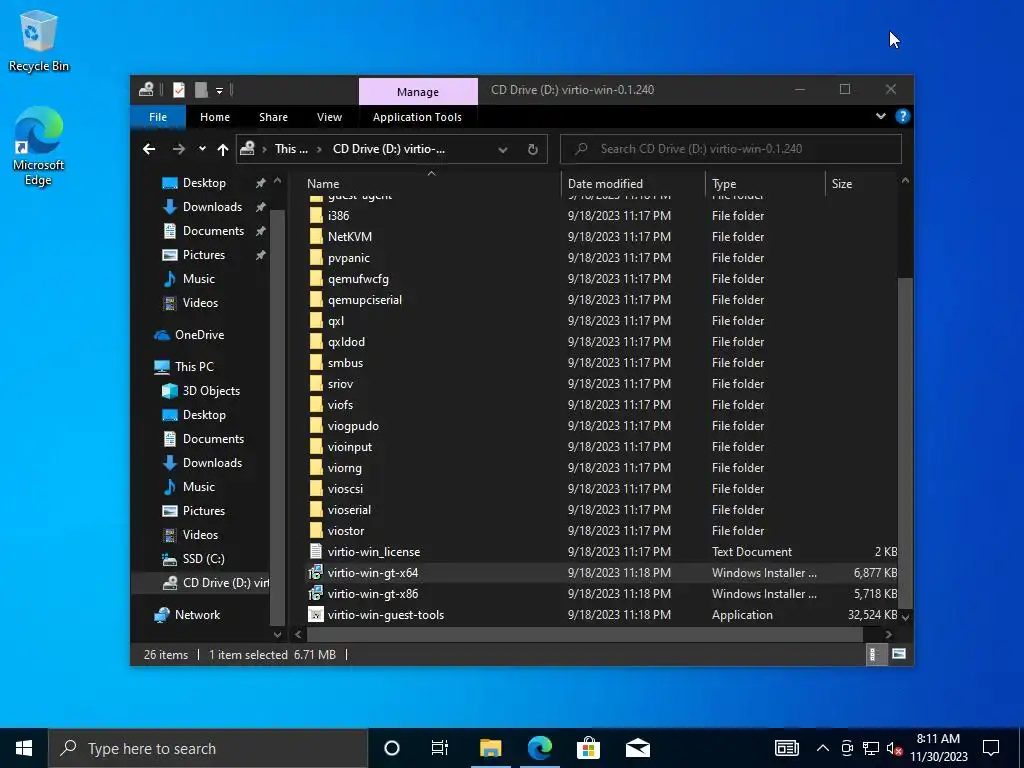Viewport: 1024px width, 768px height.
Task: Refresh the current folder view
Action: (x=533, y=149)
